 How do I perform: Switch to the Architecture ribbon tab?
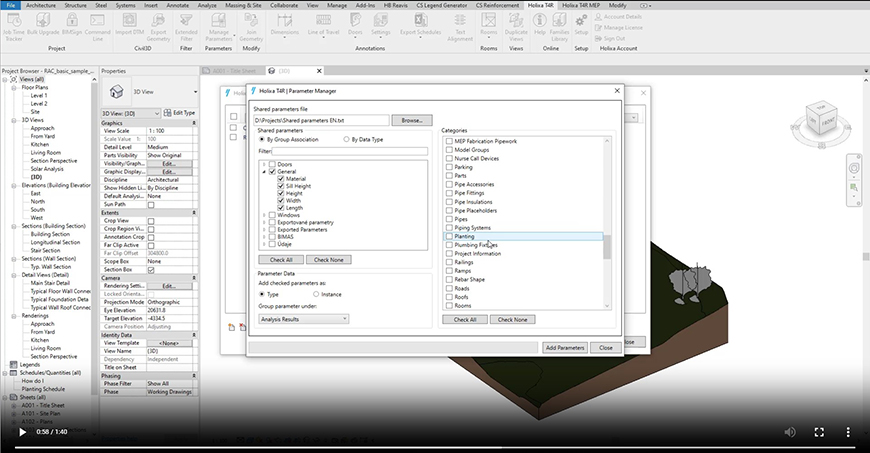(x=41, y=5)
